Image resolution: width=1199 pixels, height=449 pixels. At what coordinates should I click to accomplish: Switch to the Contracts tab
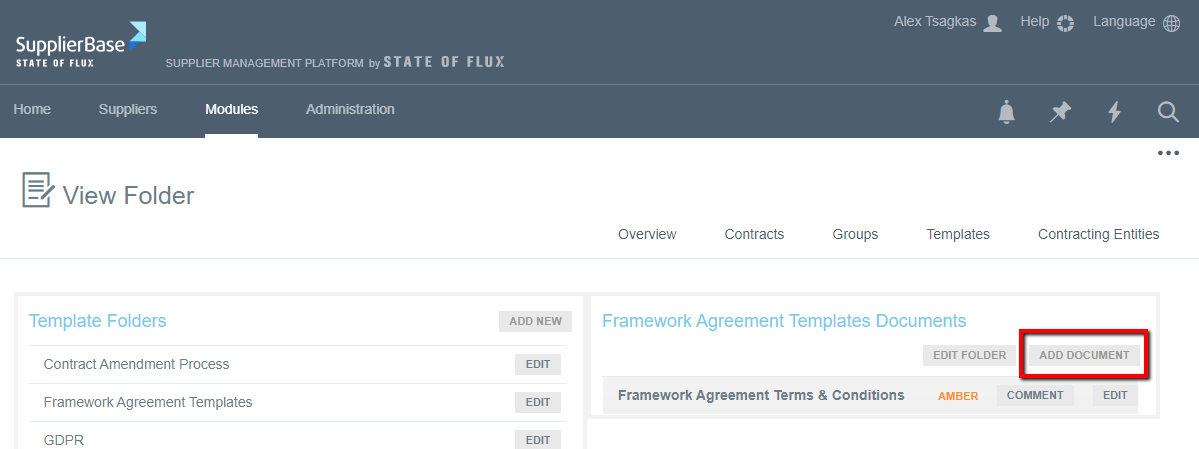tap(754, 234)
